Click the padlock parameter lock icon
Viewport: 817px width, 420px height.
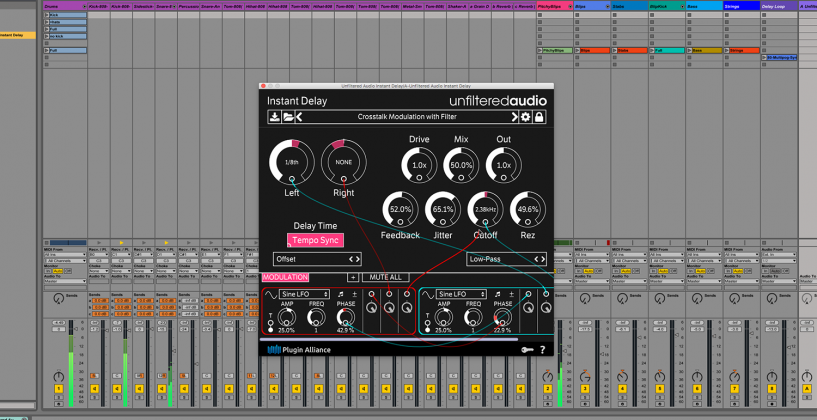tap(539, 117)
